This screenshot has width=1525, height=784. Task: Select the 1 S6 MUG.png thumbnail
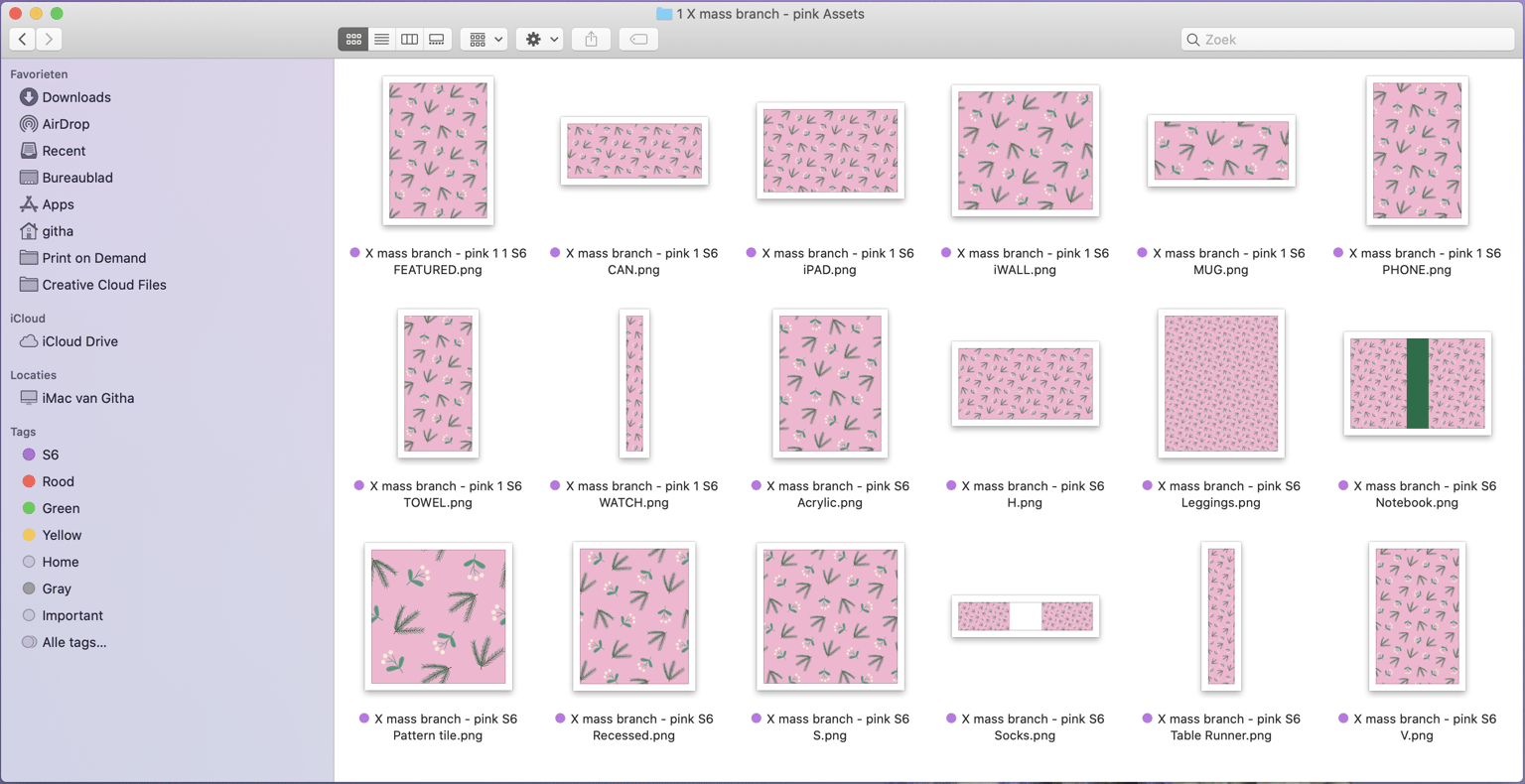1221,151
